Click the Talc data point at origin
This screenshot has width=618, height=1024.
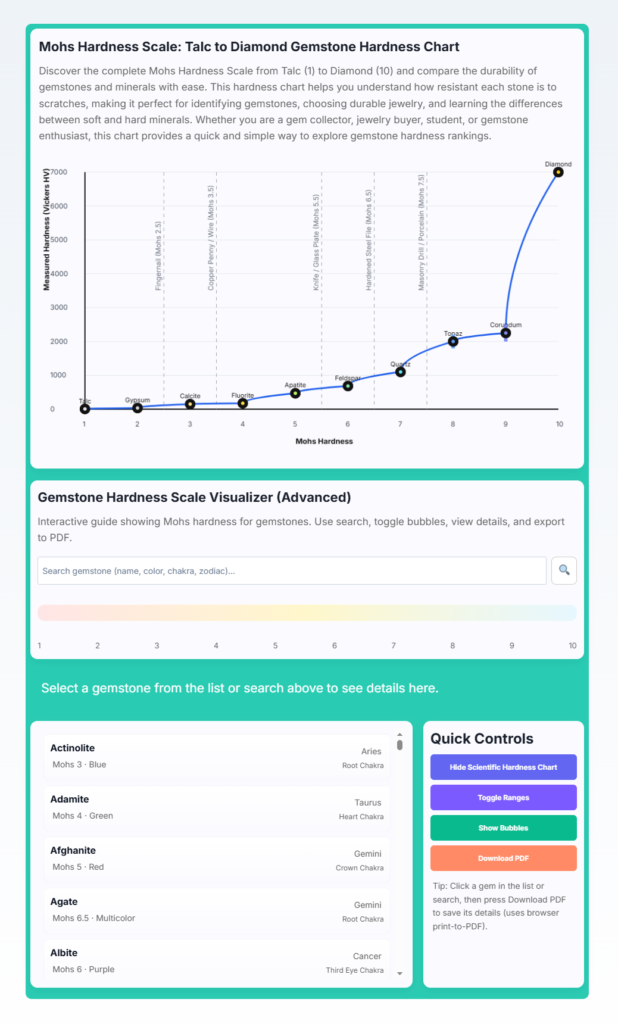click(x=85, y=409)
